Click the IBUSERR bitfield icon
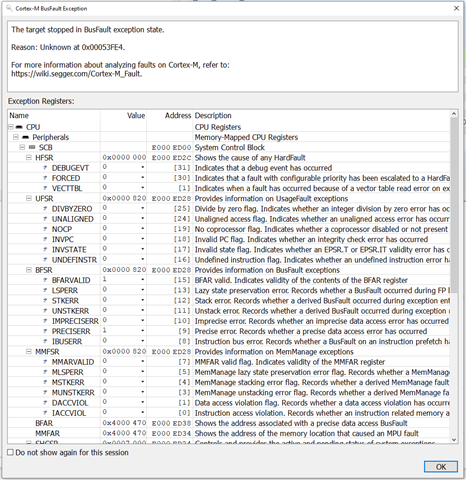 pyautogui.click(x=45, y=341)
